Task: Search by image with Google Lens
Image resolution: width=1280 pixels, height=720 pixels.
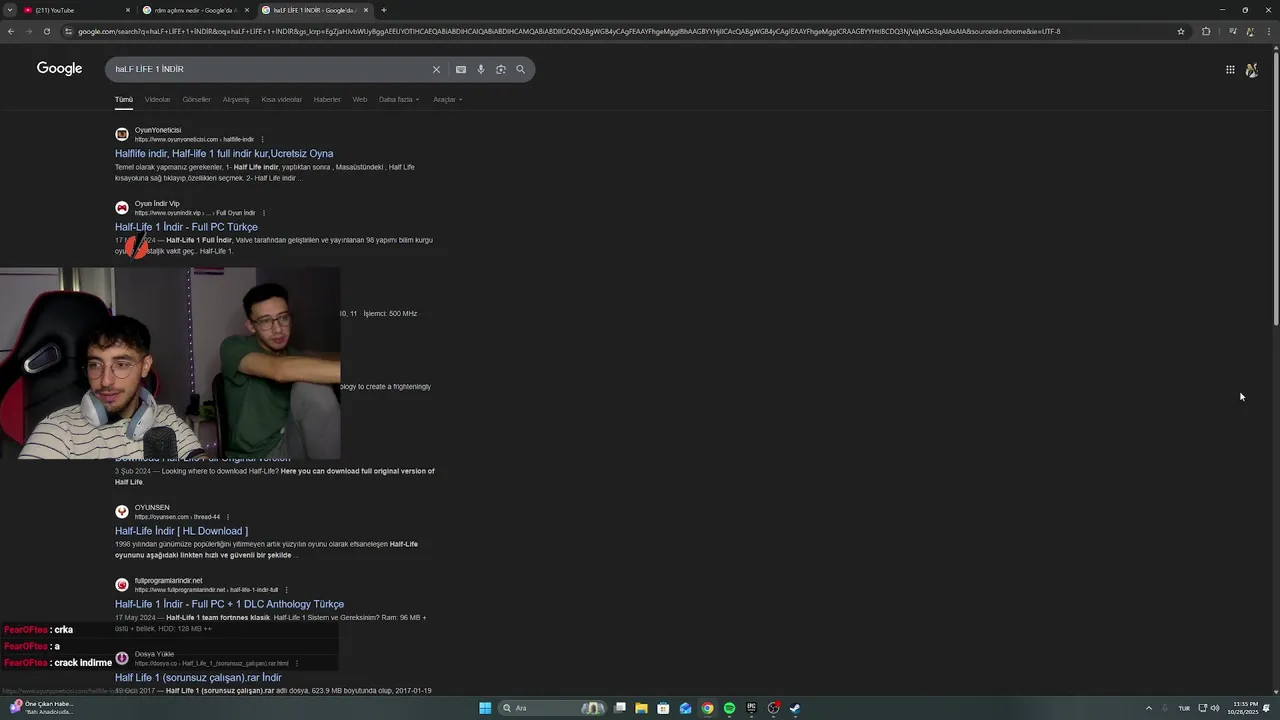Action: click(x=501, y=69)
